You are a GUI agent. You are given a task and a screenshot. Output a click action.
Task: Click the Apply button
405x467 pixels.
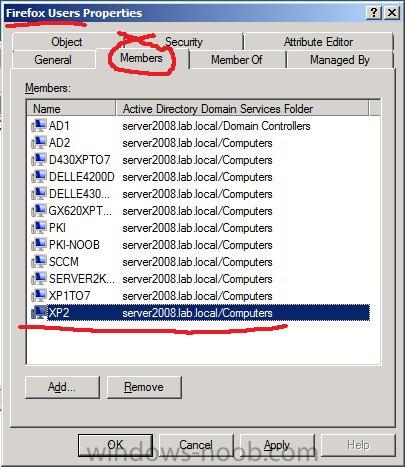pos(277,445)
